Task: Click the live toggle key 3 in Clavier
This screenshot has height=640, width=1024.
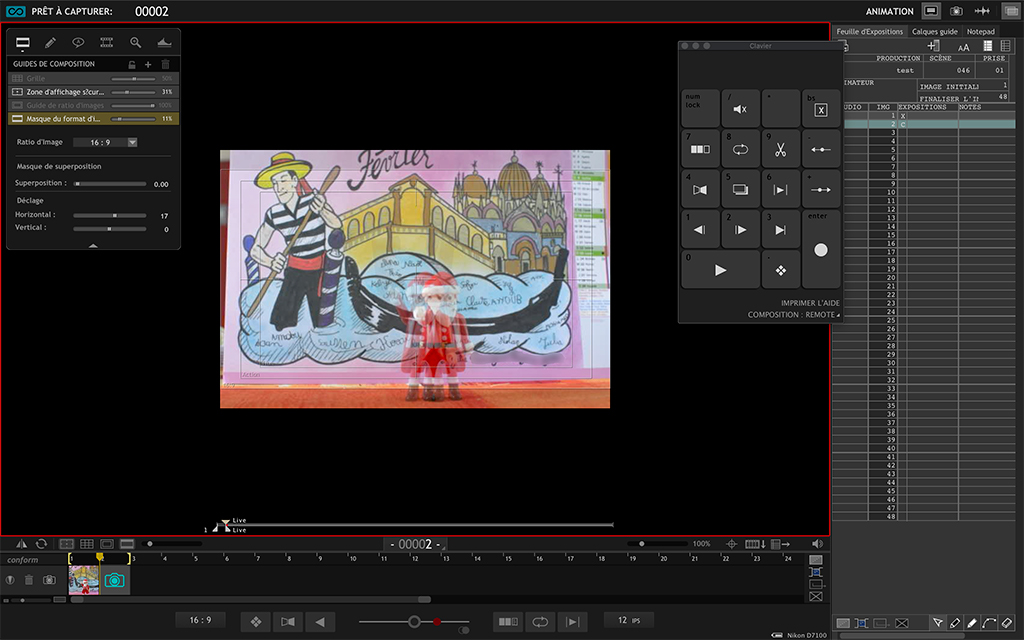Action: tap(780, 229)
